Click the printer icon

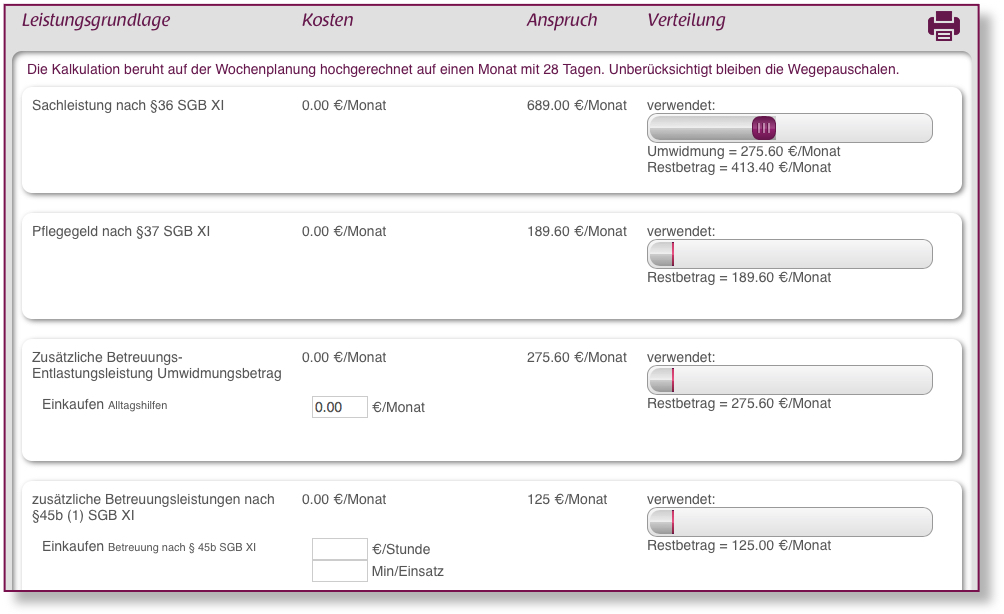(x=944, y=26)
